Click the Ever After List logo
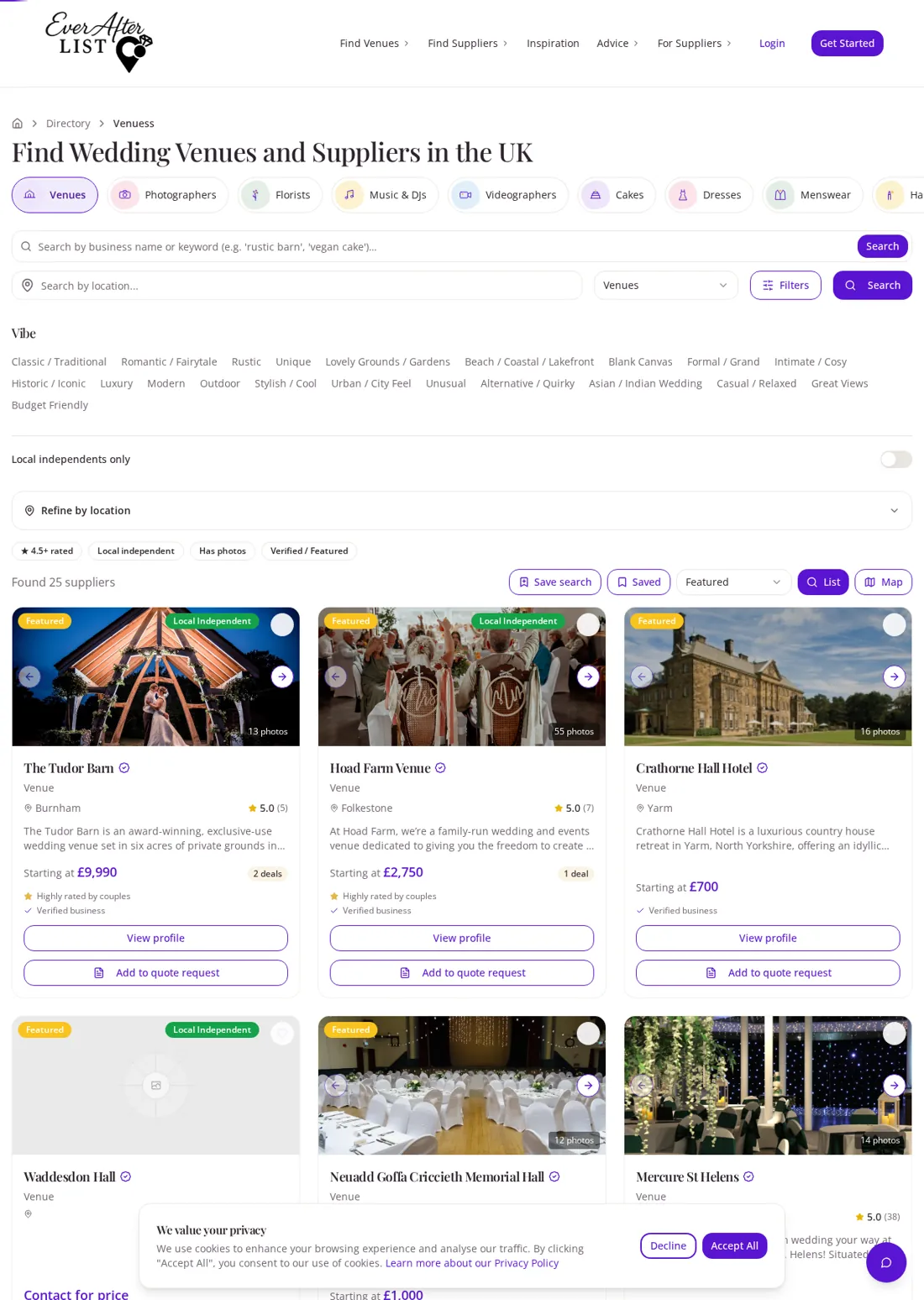 [99, 42]
